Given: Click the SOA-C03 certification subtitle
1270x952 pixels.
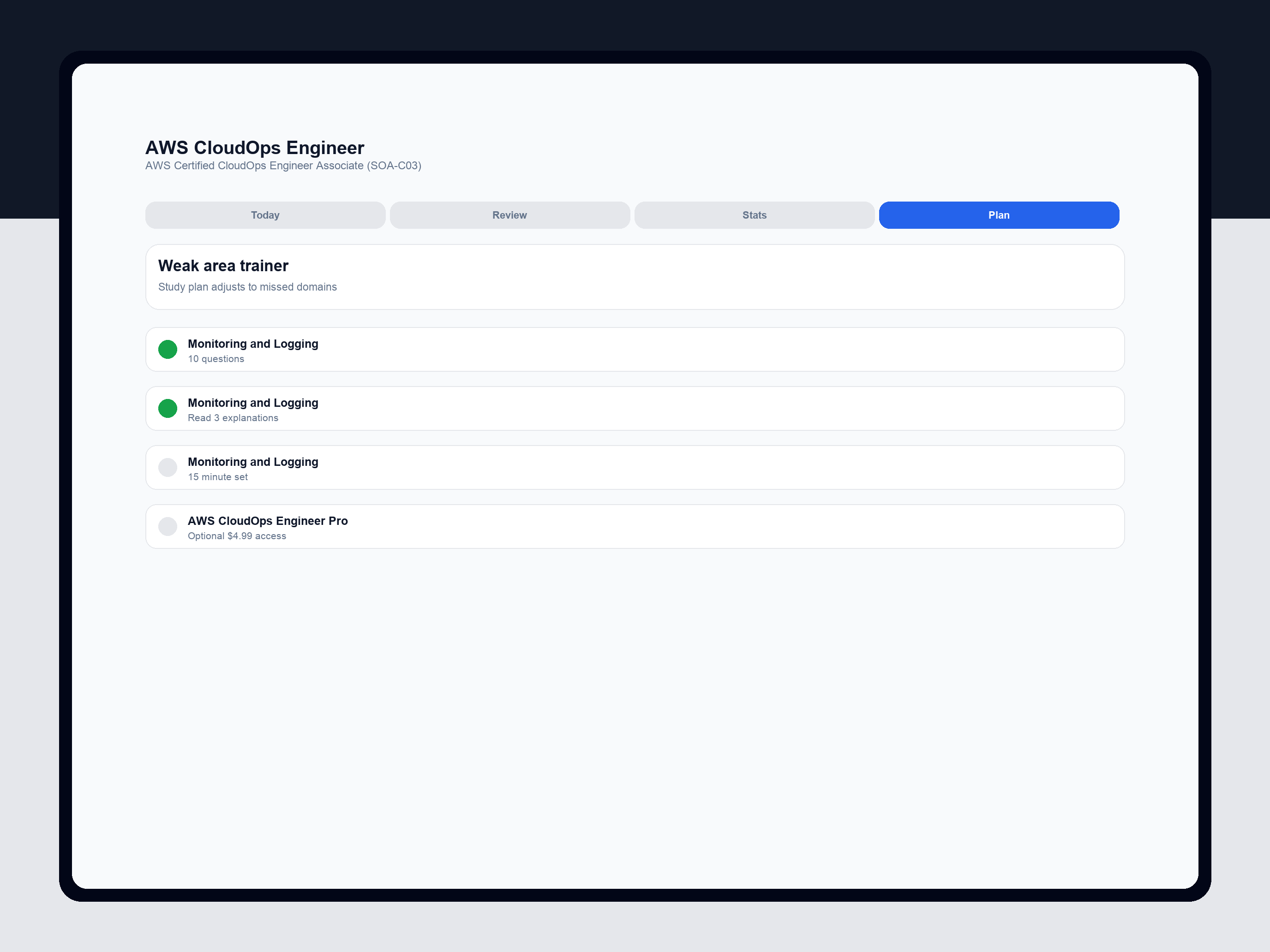Looking at the screenshot, I should (283, 166).
